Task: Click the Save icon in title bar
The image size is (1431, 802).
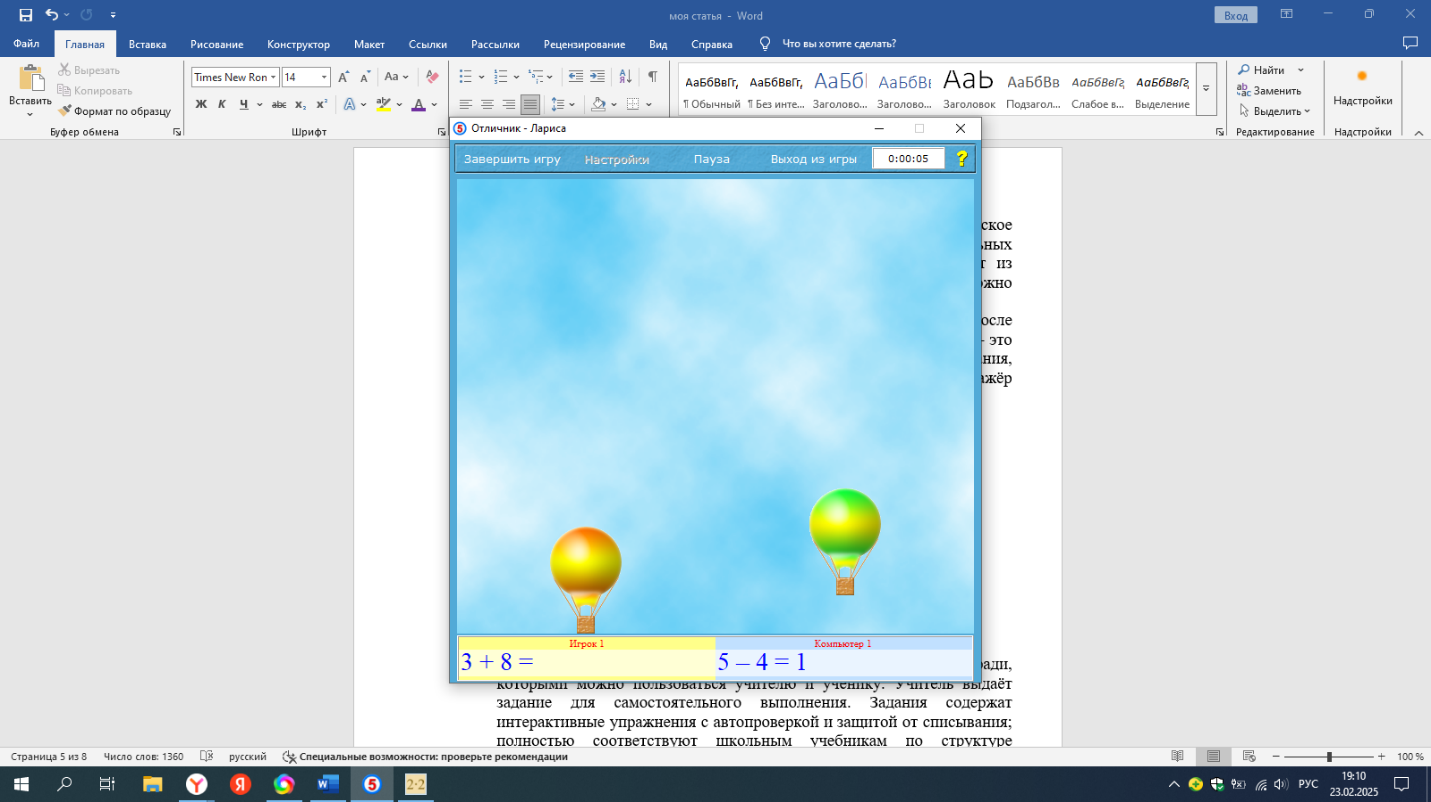Action: click(x=25, y=15)
